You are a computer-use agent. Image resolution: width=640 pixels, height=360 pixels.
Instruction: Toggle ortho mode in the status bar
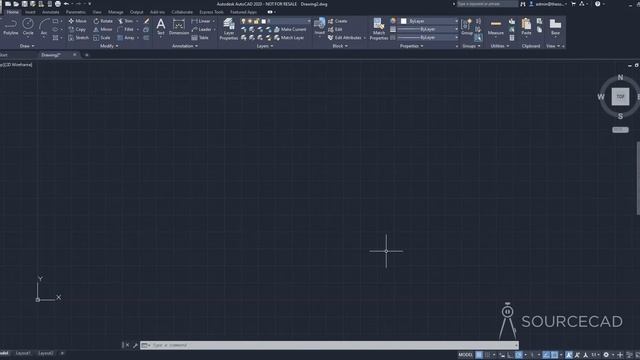(x=510, y=355)
